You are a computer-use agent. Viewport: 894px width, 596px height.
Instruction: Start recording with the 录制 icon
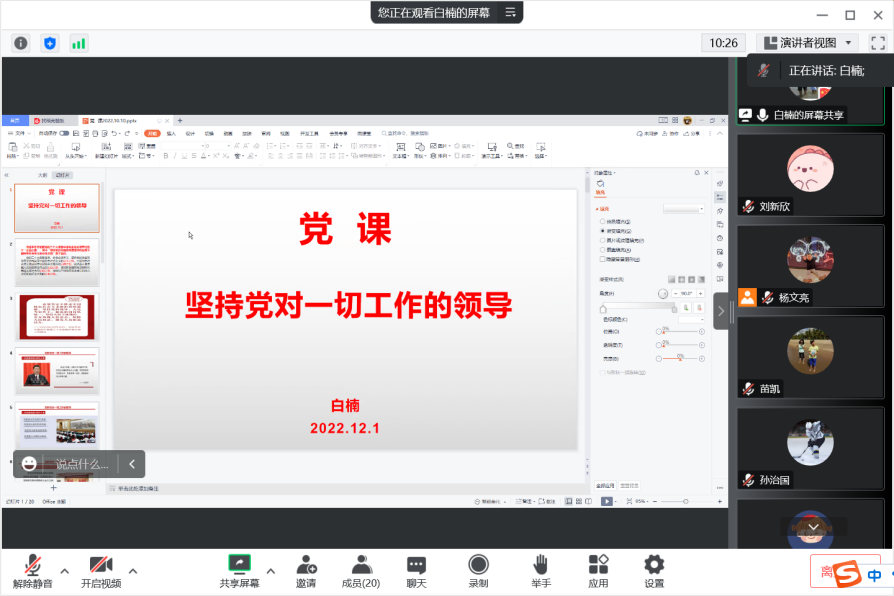[479, 571]
